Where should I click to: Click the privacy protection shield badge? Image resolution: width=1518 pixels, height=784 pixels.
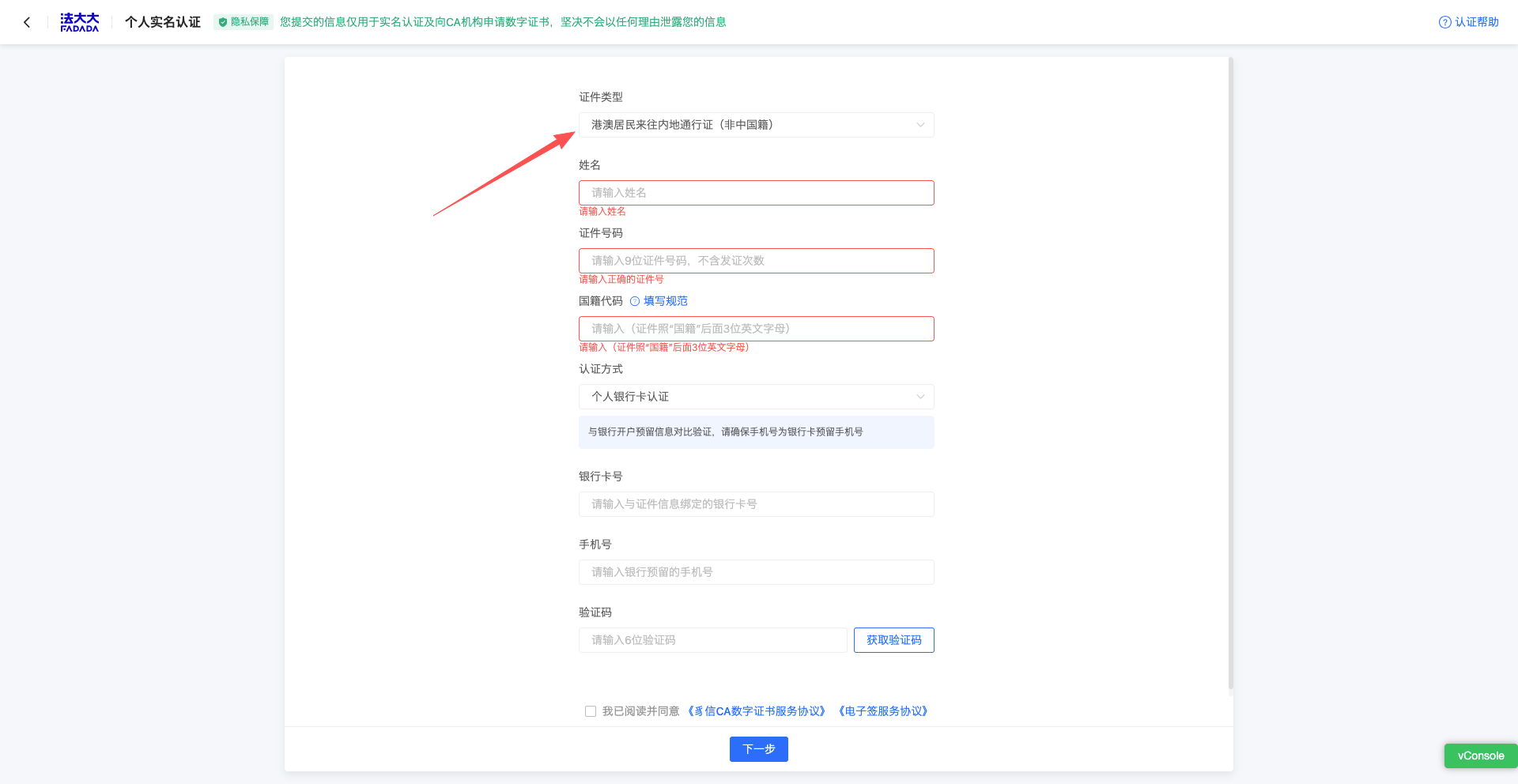click(x=244, y=22)
